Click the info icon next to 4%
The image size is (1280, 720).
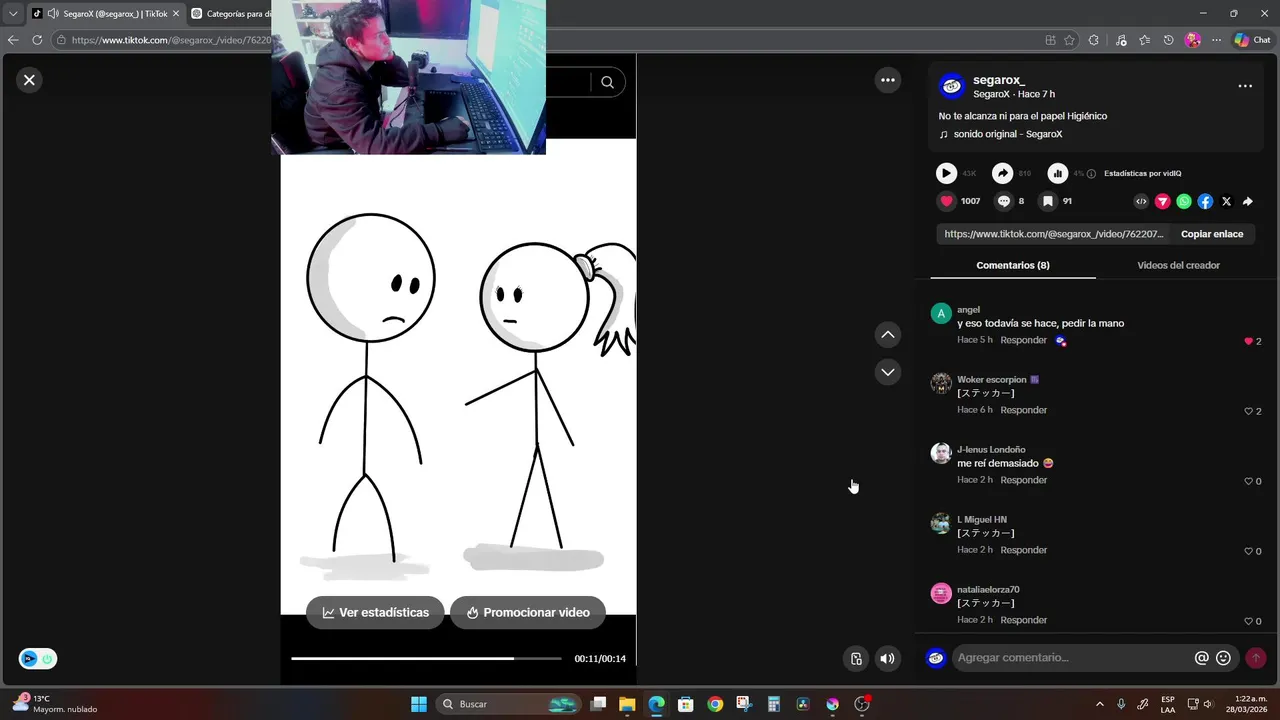point(1091,173)
